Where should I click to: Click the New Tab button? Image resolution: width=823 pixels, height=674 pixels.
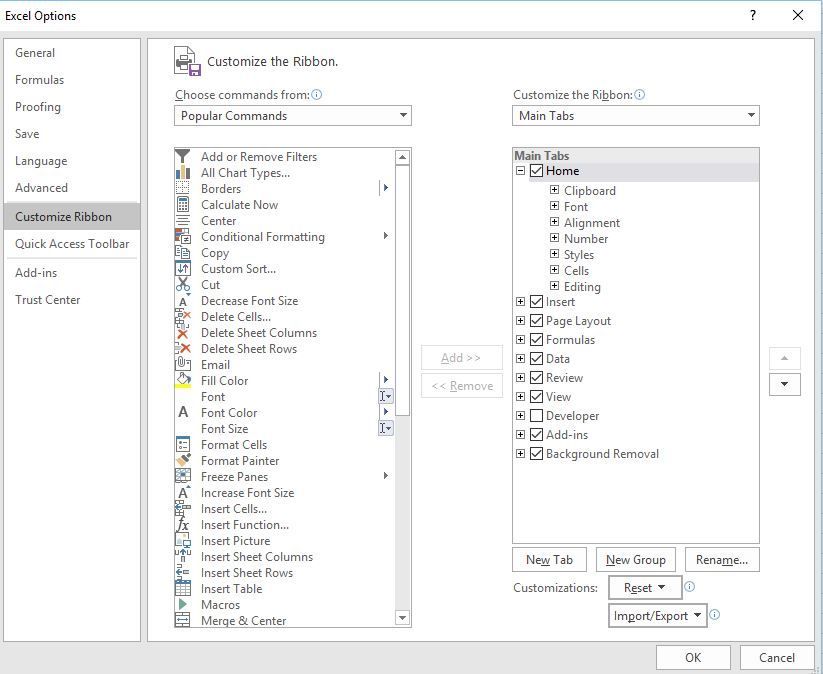[549, 560]
